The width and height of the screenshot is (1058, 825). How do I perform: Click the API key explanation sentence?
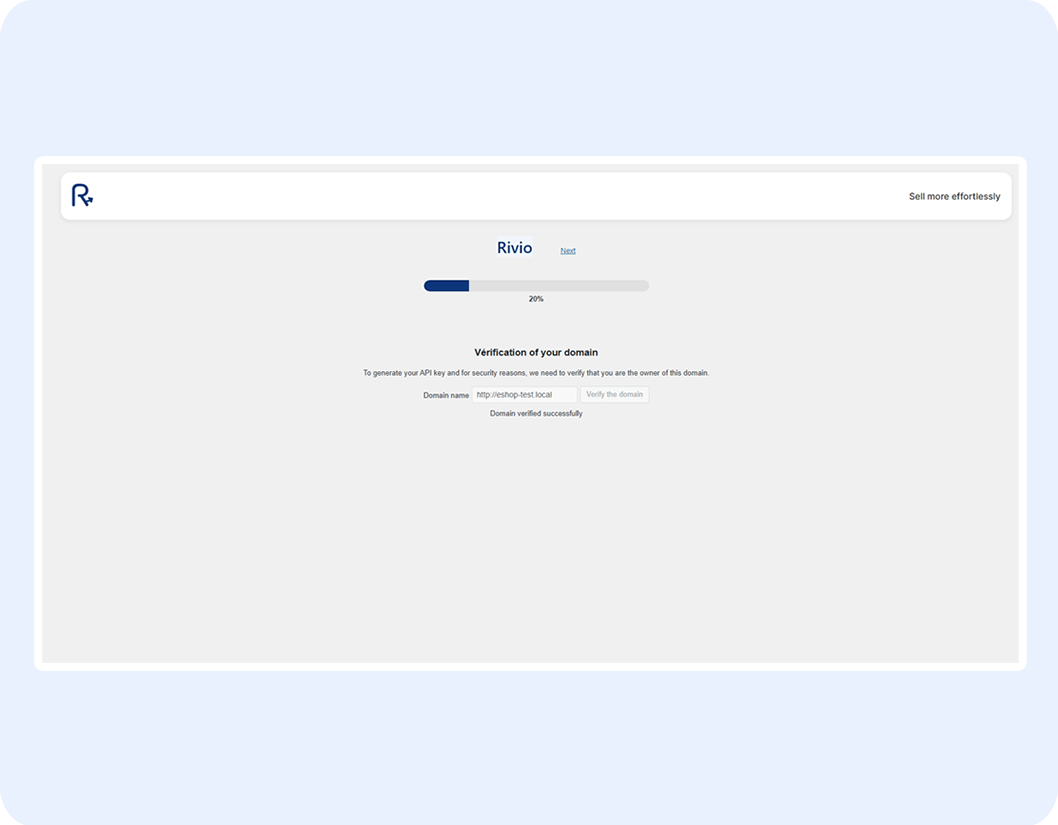click(536, 373)
